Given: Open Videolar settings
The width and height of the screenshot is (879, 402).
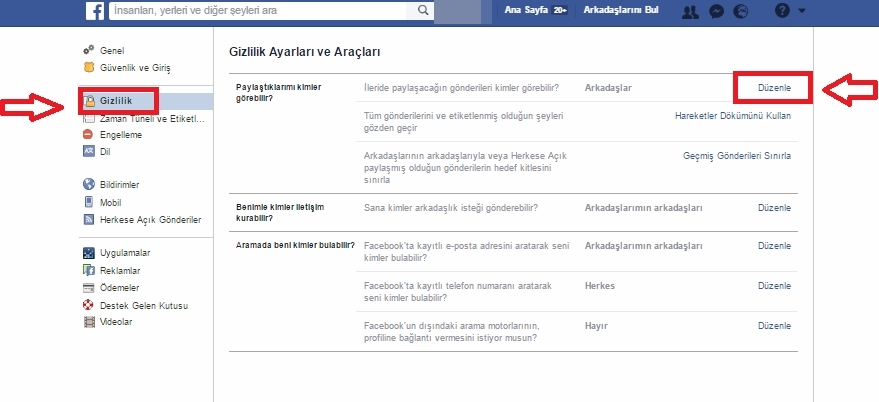Looking at the screenshot, I should [x=116, y=322].
